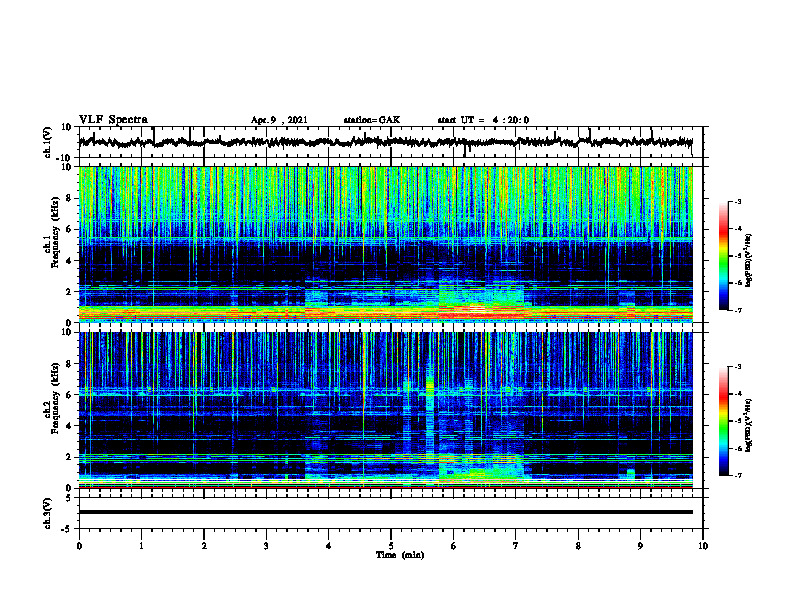The image size is (792, 612).
Task: Click time-axis tick label "9"
Action: [x=640, y=546]
